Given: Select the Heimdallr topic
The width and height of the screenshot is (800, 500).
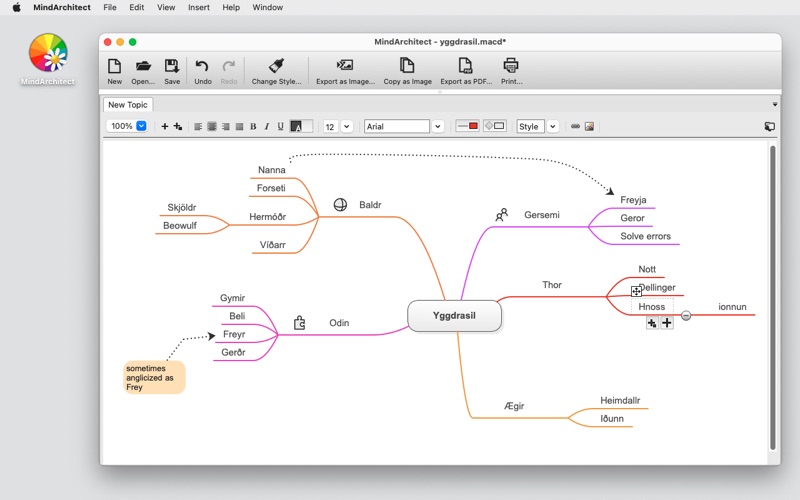Looking at the screenshot, I should tap(620, 401).
